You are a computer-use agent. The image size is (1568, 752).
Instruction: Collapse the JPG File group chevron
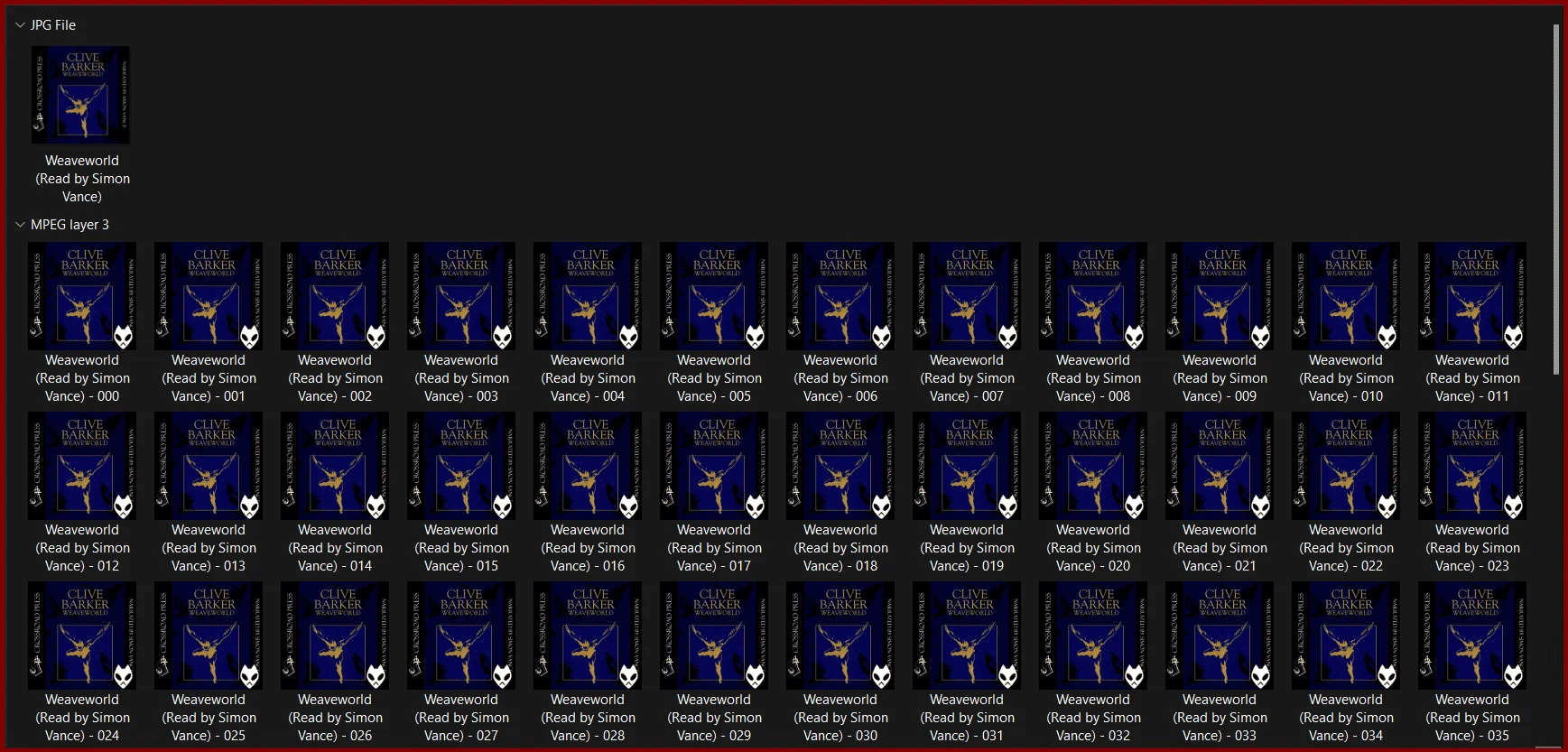coord(20,25)
